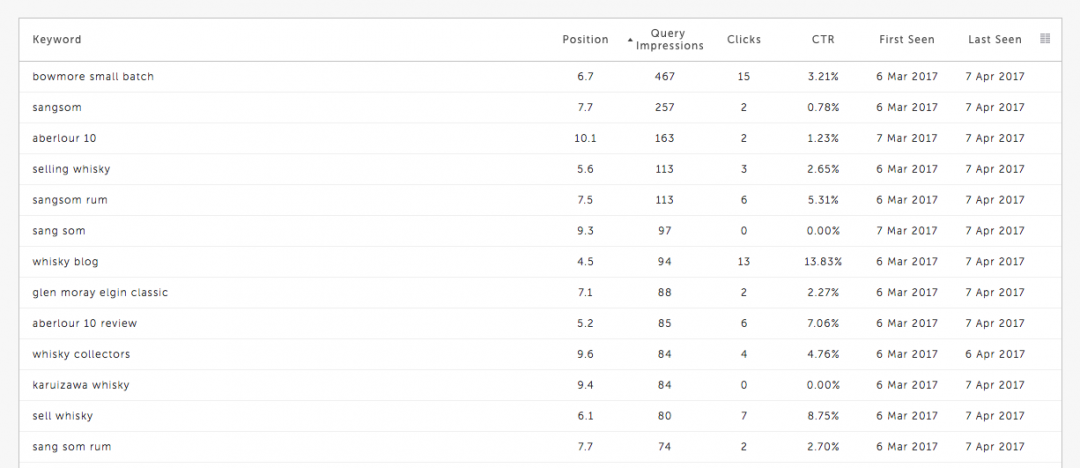Select glen moray elgin classic keyword
This screenshot has width=1080, height=468.
[x=100, y=293]
